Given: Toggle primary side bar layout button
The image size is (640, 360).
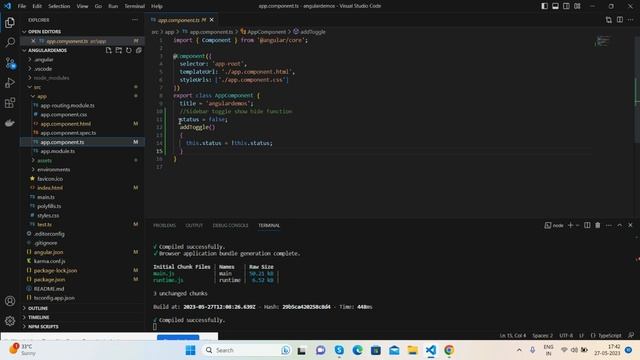Looking at the screenshot, I should click(x=544, y=6).
